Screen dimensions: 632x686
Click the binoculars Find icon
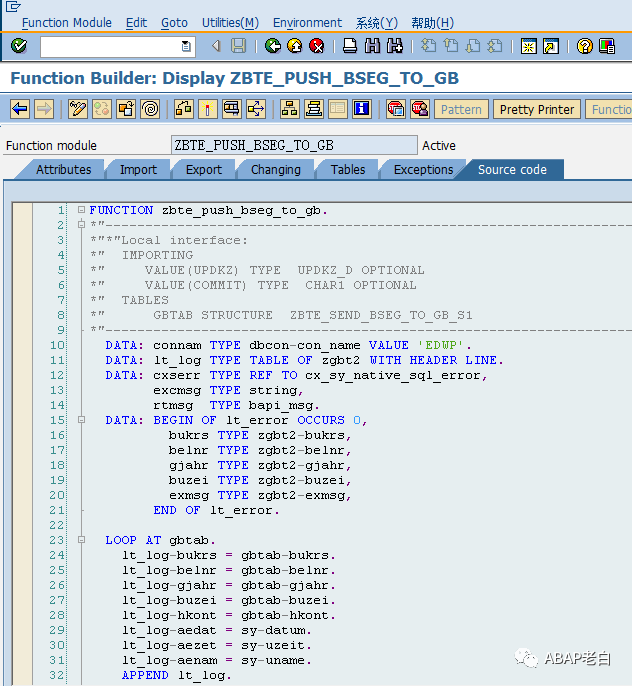pyautogui.click(x=372, y=46)
